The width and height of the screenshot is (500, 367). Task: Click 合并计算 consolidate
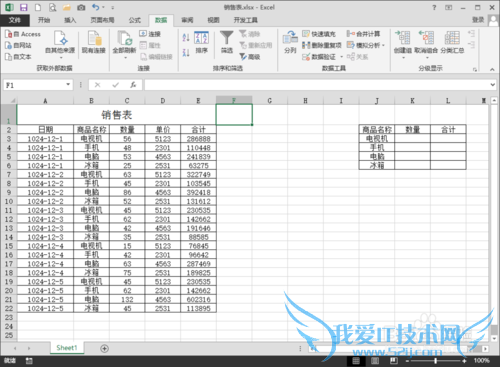[x=363, y=34]
